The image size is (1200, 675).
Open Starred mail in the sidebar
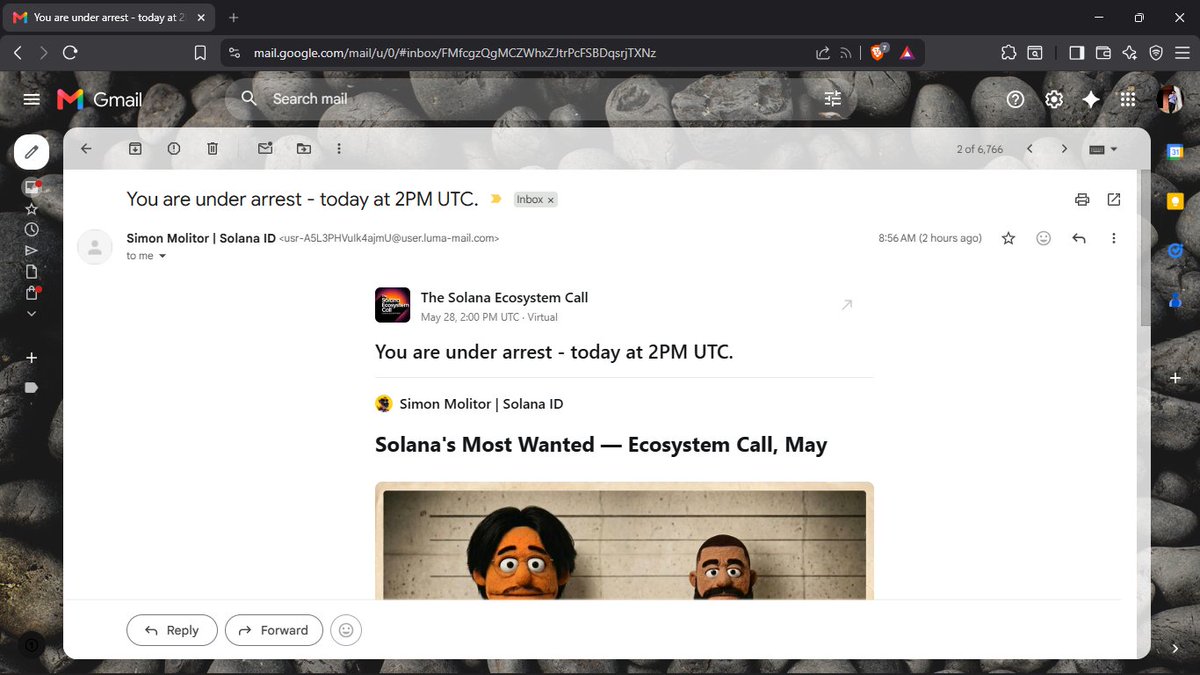(x=31, y=209)
